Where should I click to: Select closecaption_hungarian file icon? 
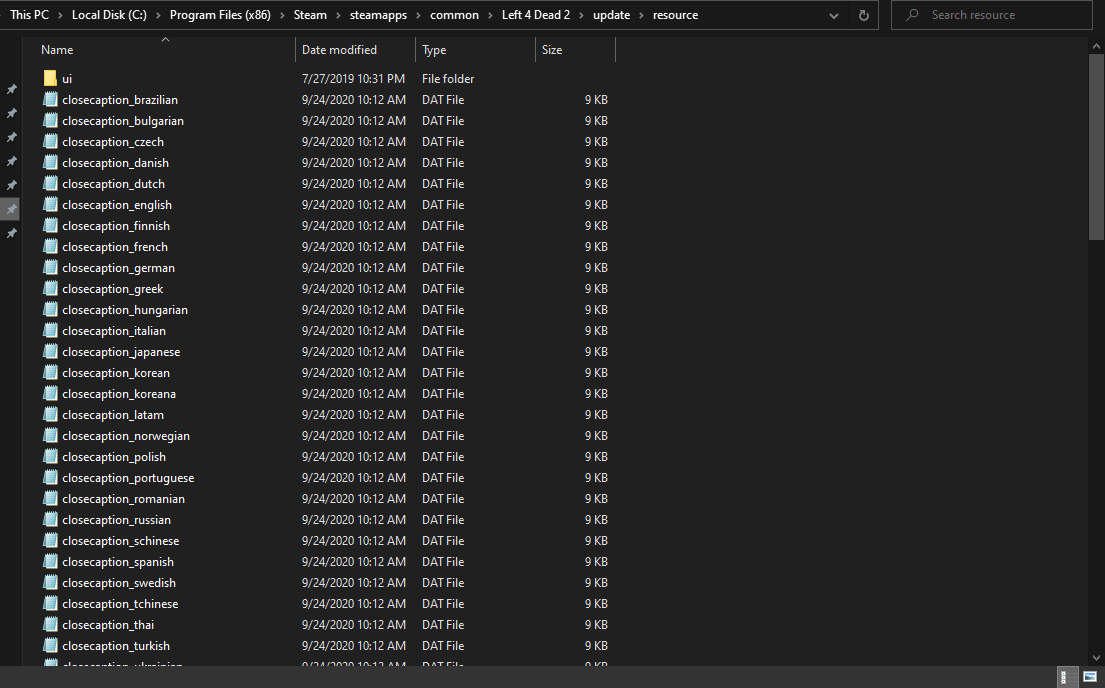pyautogui.click(x=50, y=309)
